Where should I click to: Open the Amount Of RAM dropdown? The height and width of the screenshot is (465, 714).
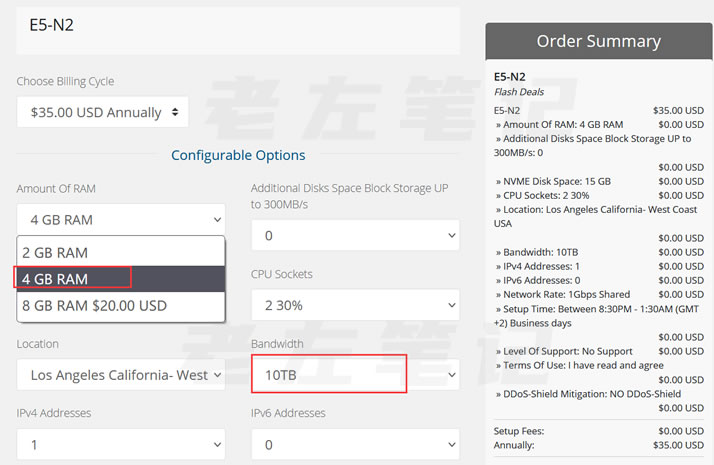[120, 220]
